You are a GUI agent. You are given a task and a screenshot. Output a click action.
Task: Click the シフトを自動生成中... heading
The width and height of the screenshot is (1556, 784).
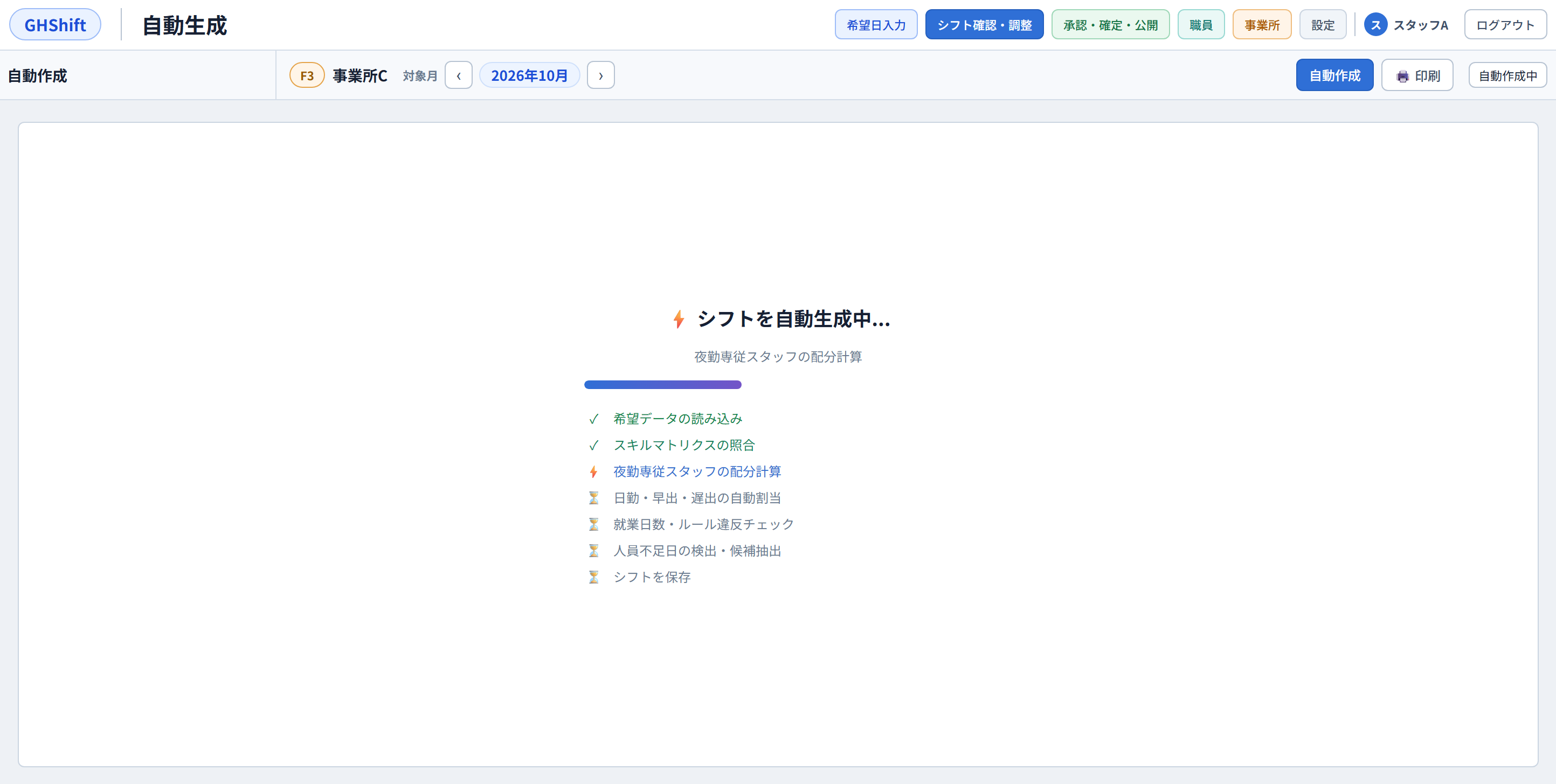[793, 319]
